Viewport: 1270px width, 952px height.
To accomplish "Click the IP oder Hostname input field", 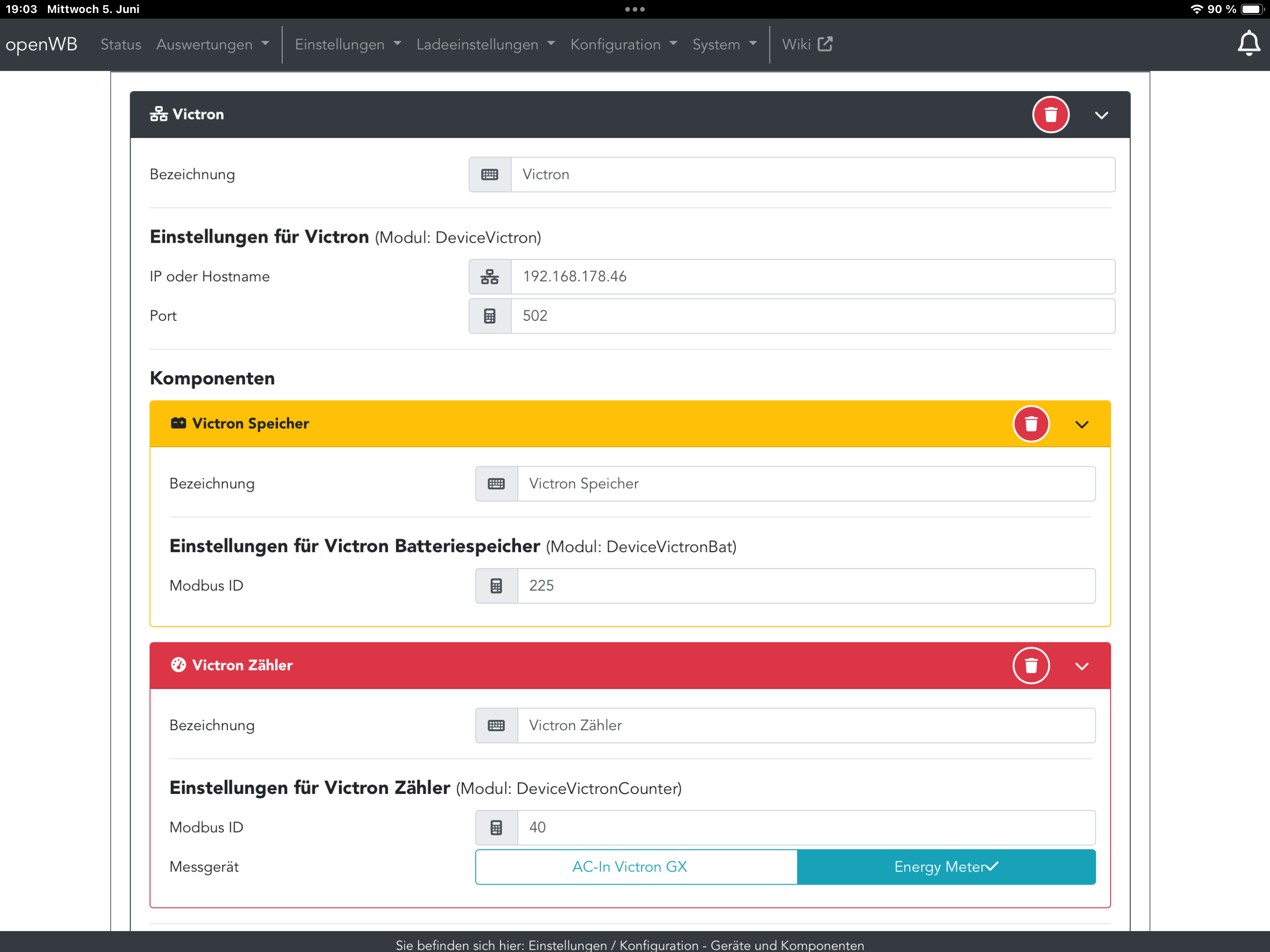I will [x=812, y=277].
